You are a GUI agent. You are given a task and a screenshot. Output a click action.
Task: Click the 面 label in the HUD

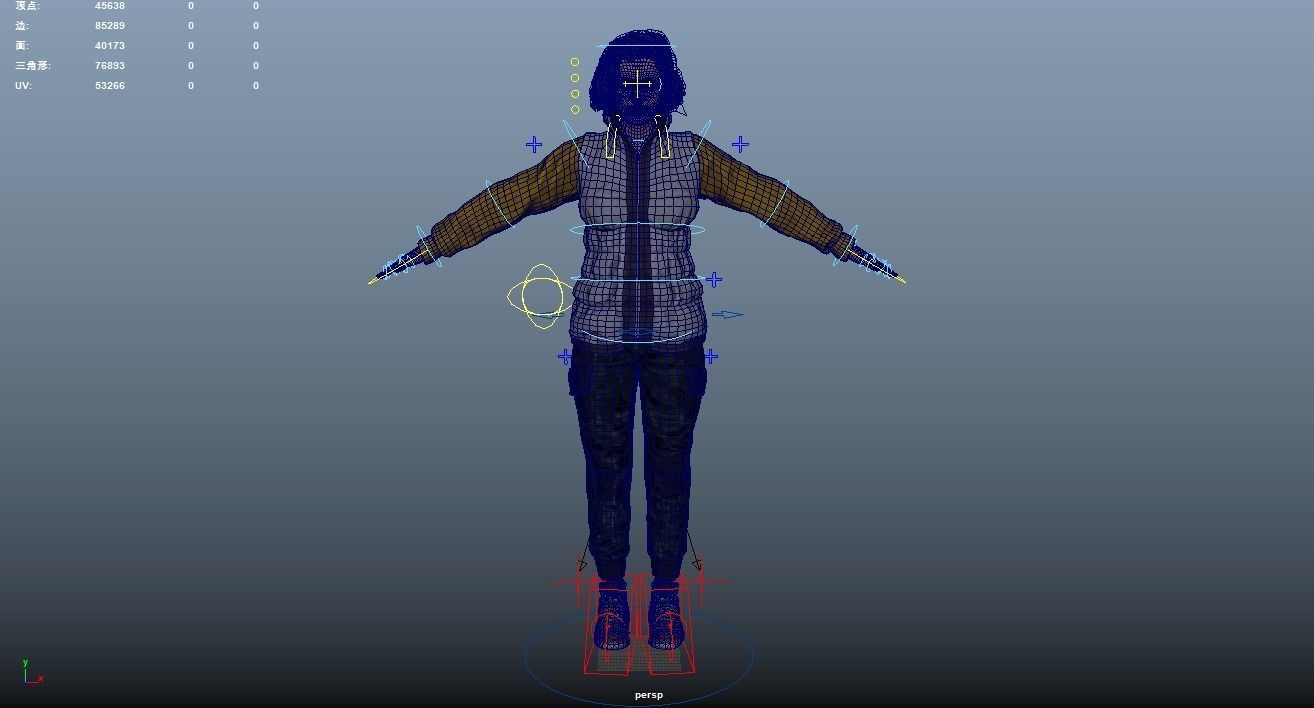pyautogui.click(x=22, y=46)
